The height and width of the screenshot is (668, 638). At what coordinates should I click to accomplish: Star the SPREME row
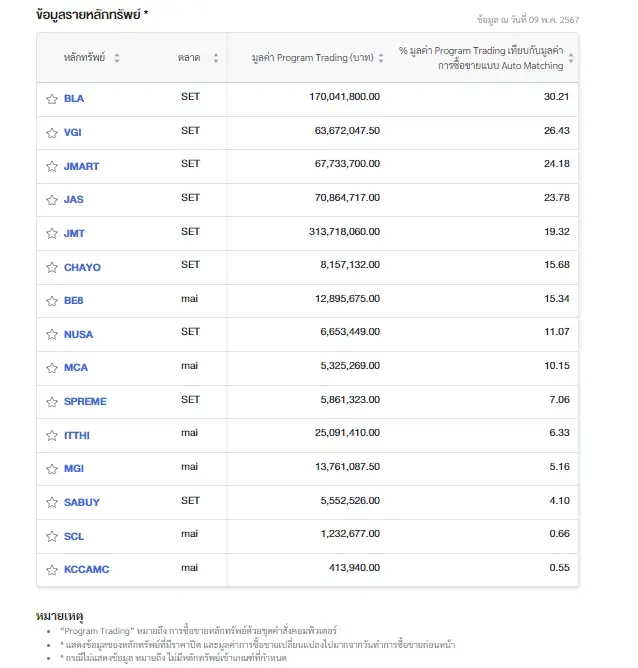pyautogui.click(x=52, y=402)
